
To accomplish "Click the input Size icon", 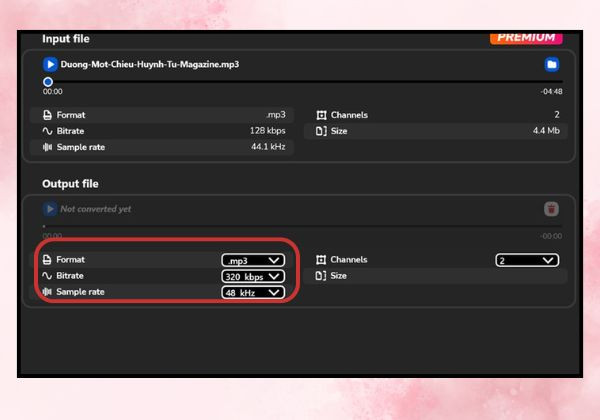I will [321, 131].
